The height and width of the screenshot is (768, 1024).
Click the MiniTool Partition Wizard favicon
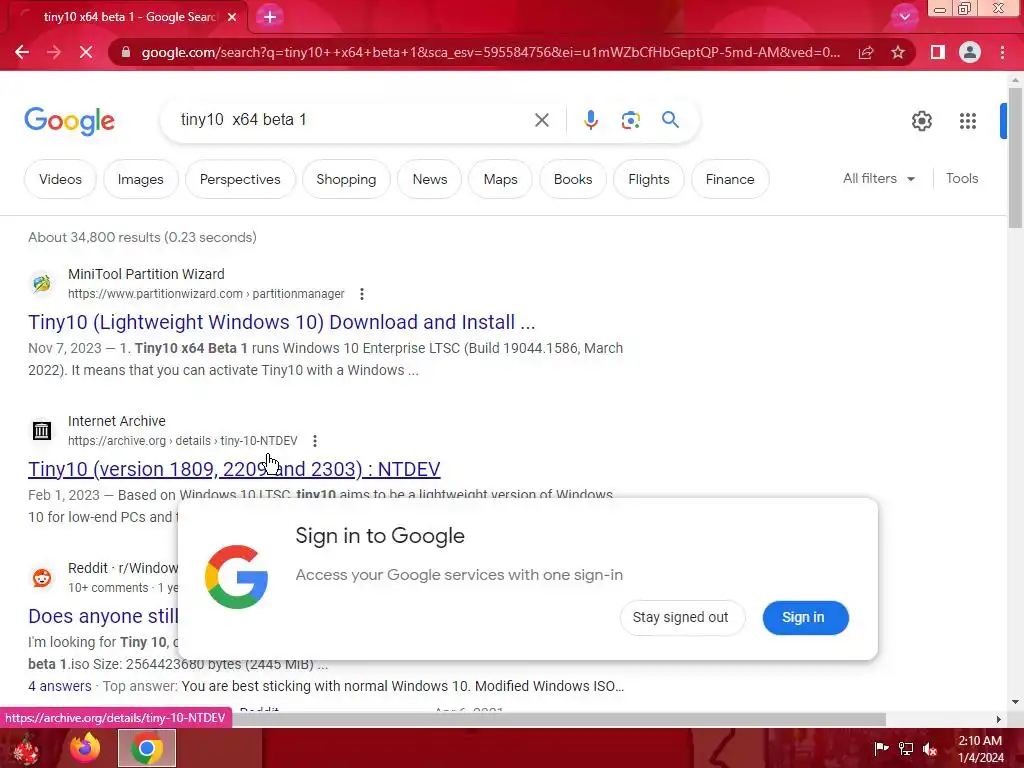(42, 283)
